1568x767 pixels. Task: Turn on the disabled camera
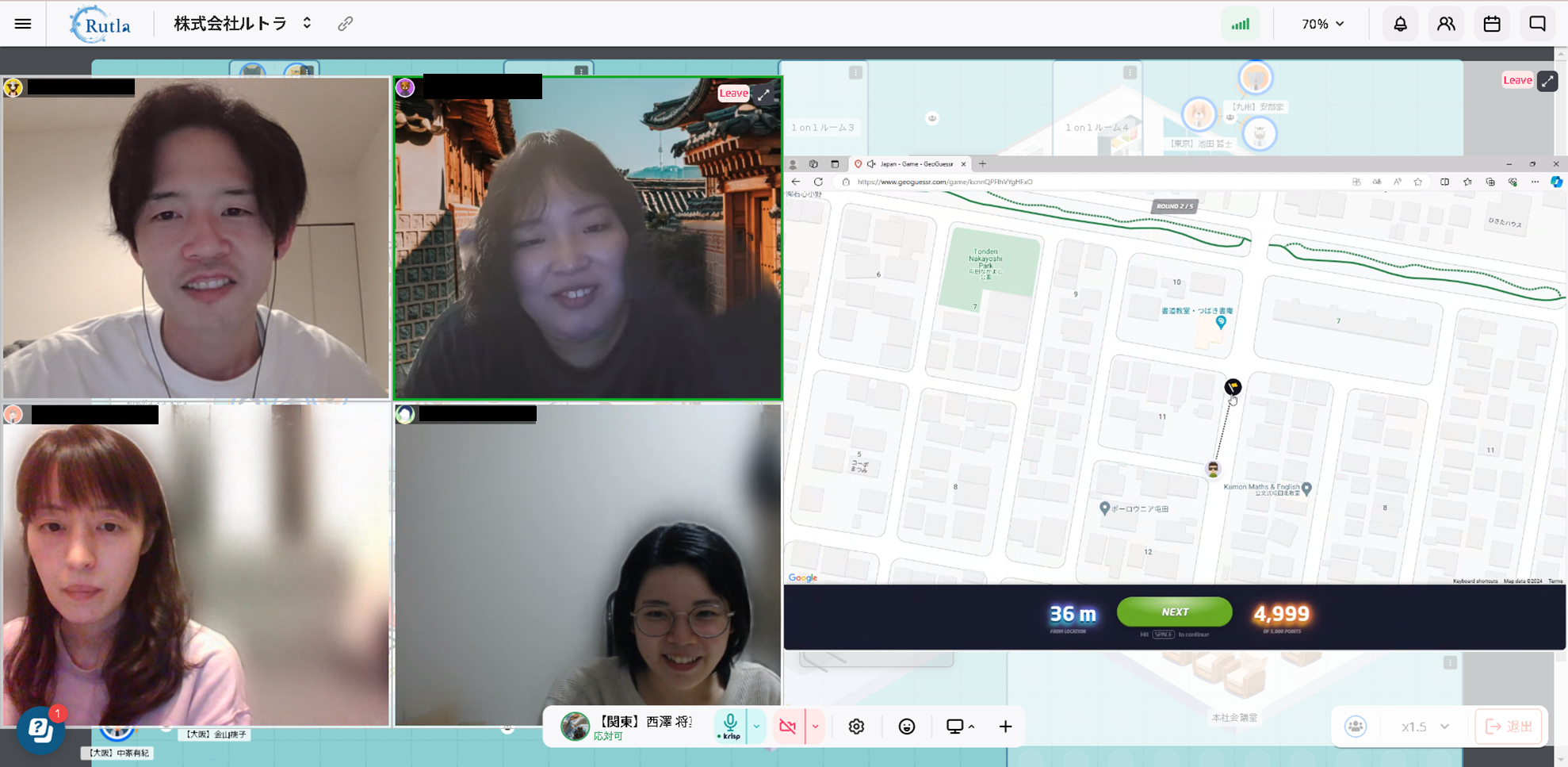[788, 727]
